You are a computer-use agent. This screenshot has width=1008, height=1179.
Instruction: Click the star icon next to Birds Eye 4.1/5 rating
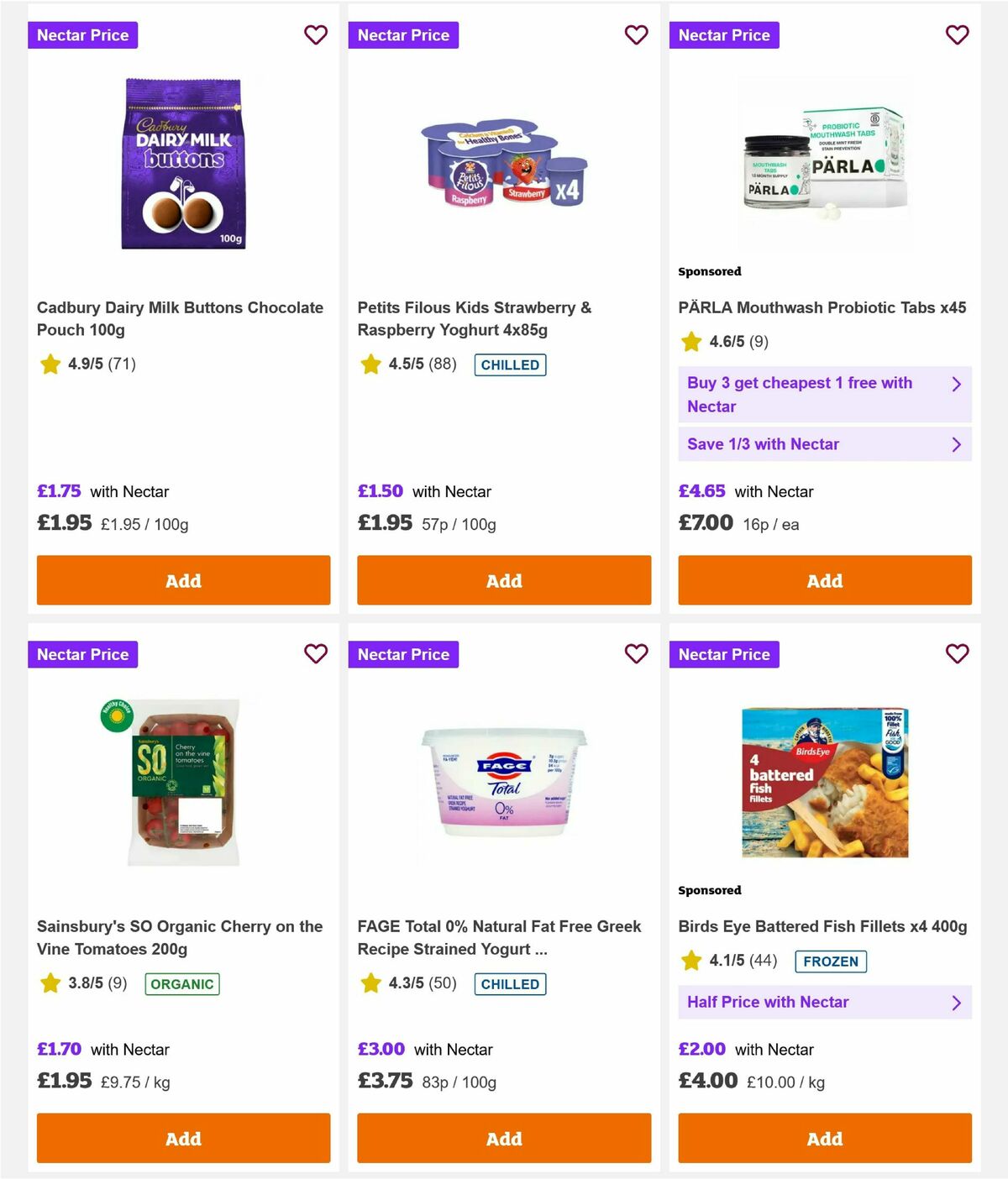click(691, 960)
